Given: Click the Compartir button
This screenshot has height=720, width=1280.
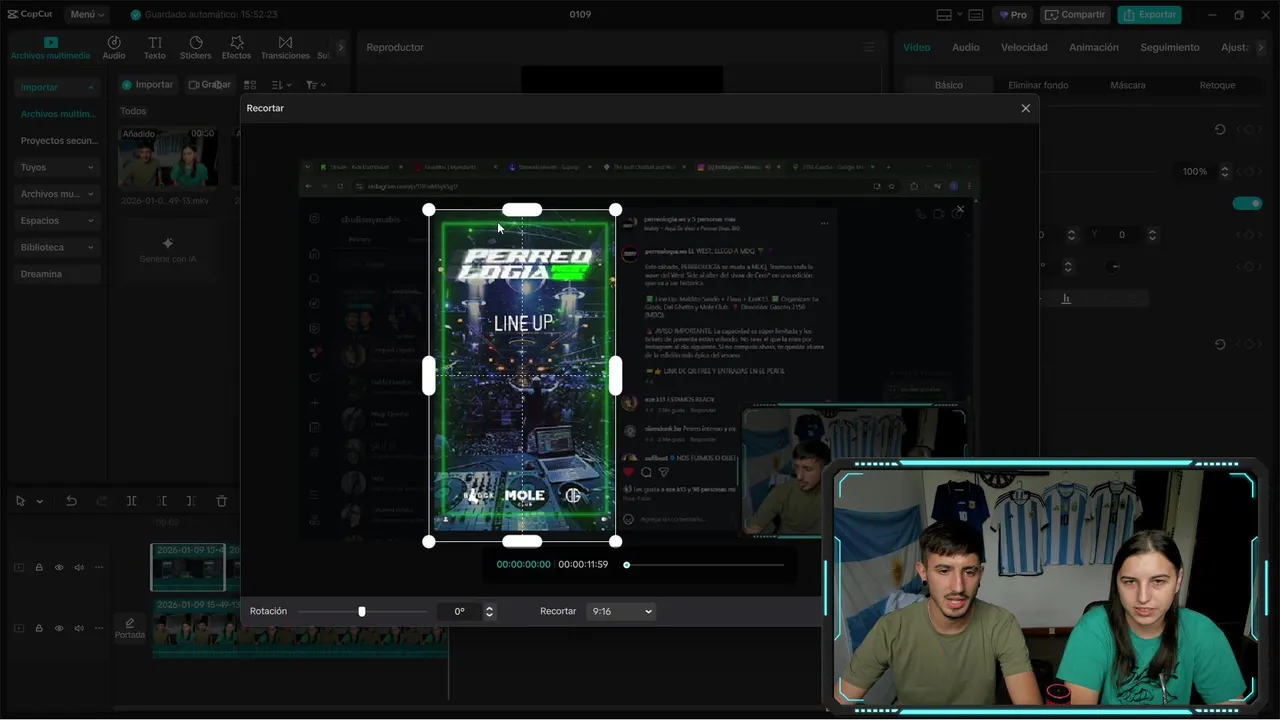Looking at the screenshot, I should [1075, 15].
